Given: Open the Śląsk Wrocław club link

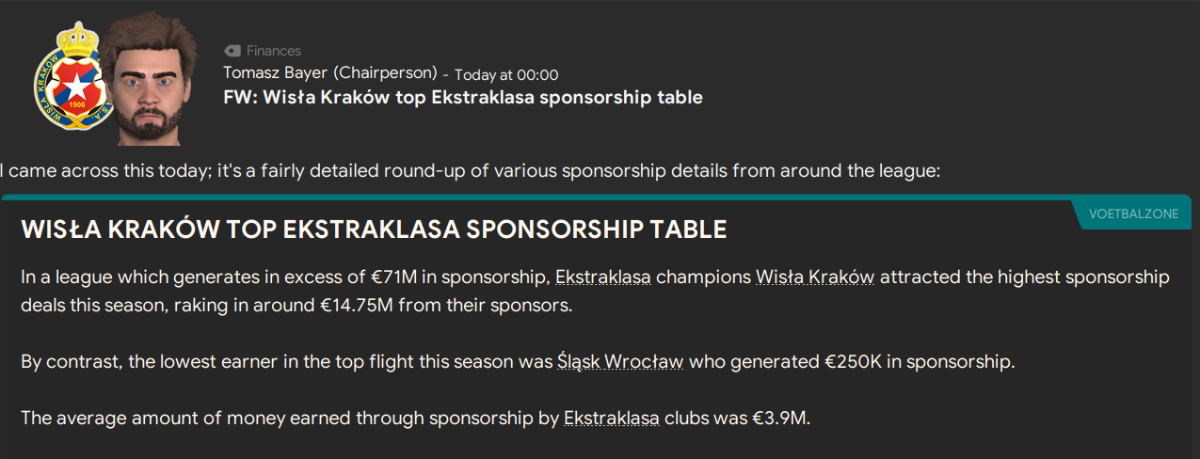Looking at the screenshot, I should [x=620, y=362].
